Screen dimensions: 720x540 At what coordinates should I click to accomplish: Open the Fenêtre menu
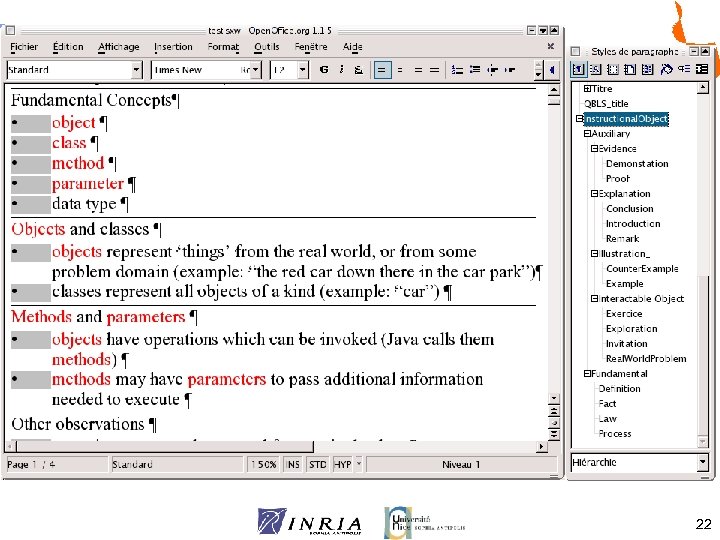pyautogui.click(x=311, y=47)
